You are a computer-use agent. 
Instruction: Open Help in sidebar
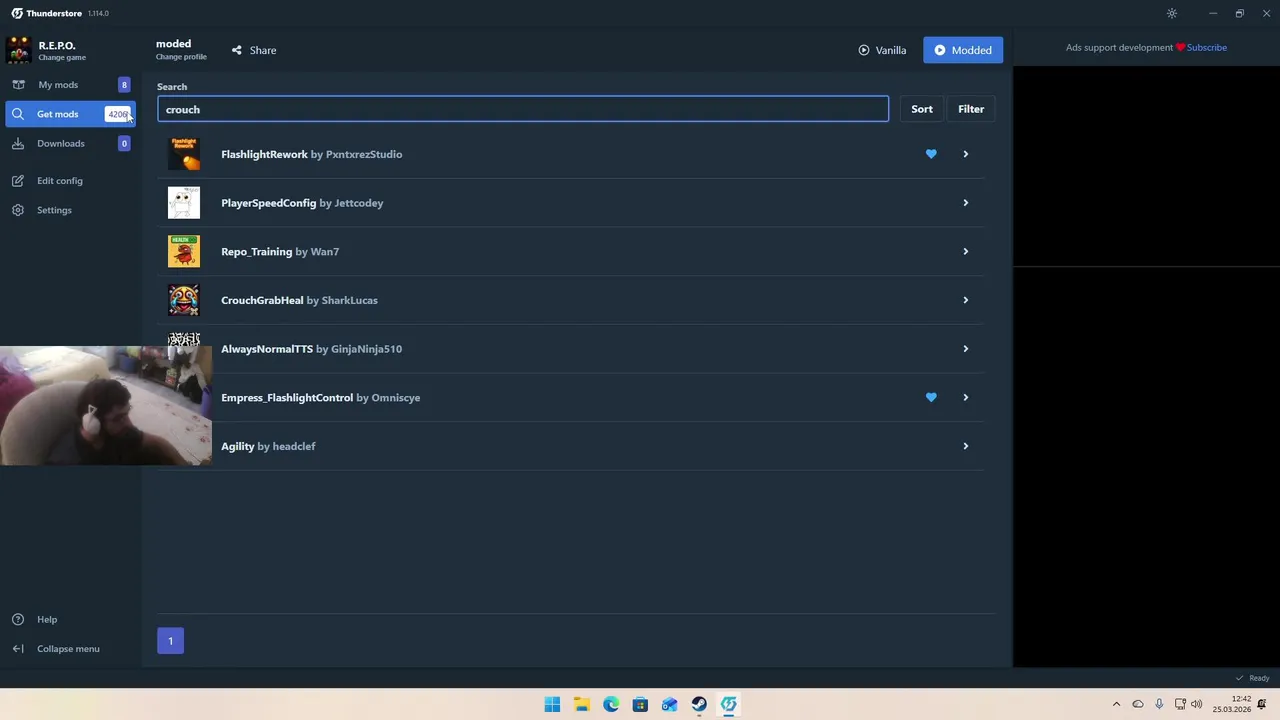pos(47,619)
